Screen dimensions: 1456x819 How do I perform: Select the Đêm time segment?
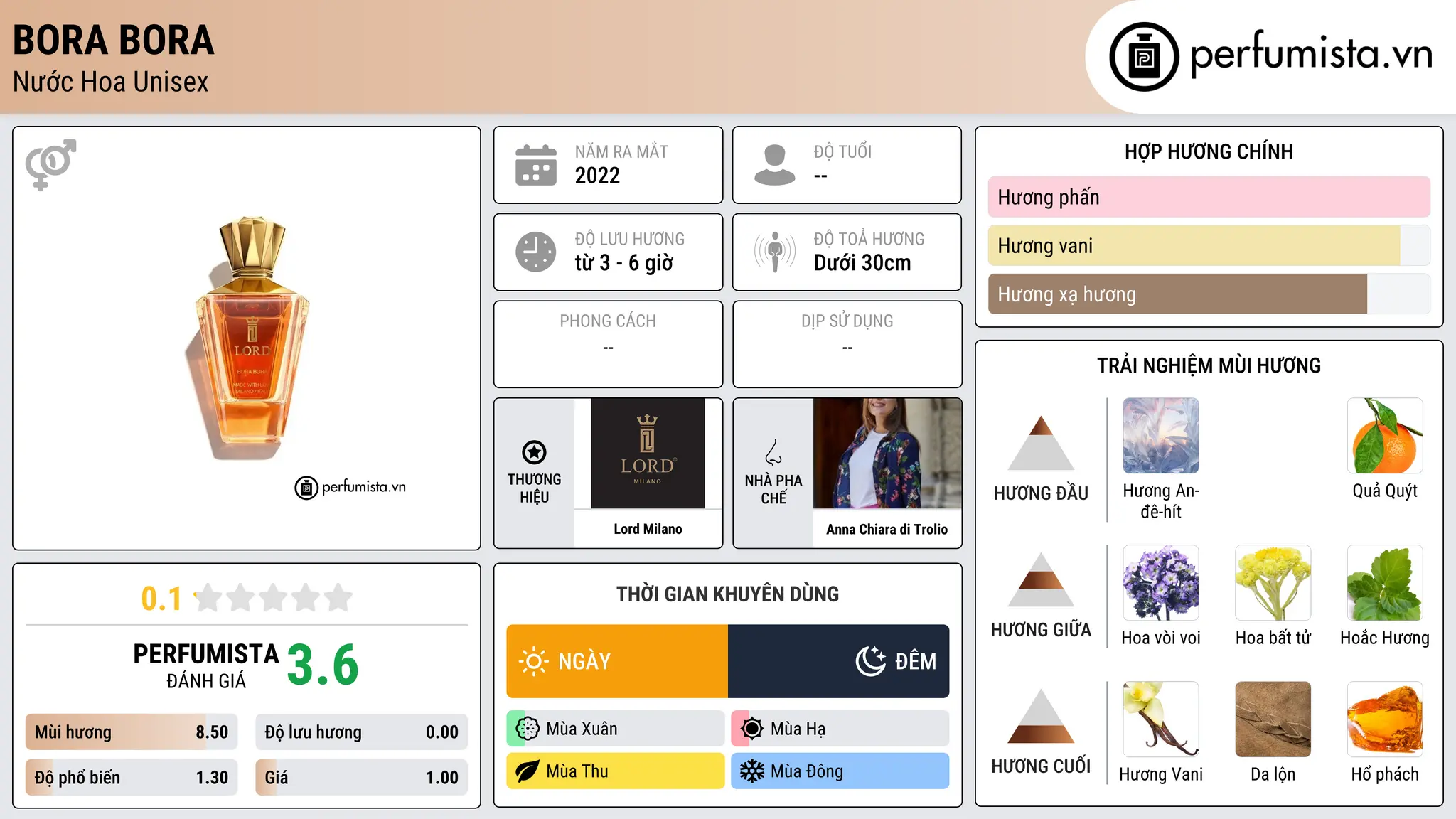tap(839, 661)
